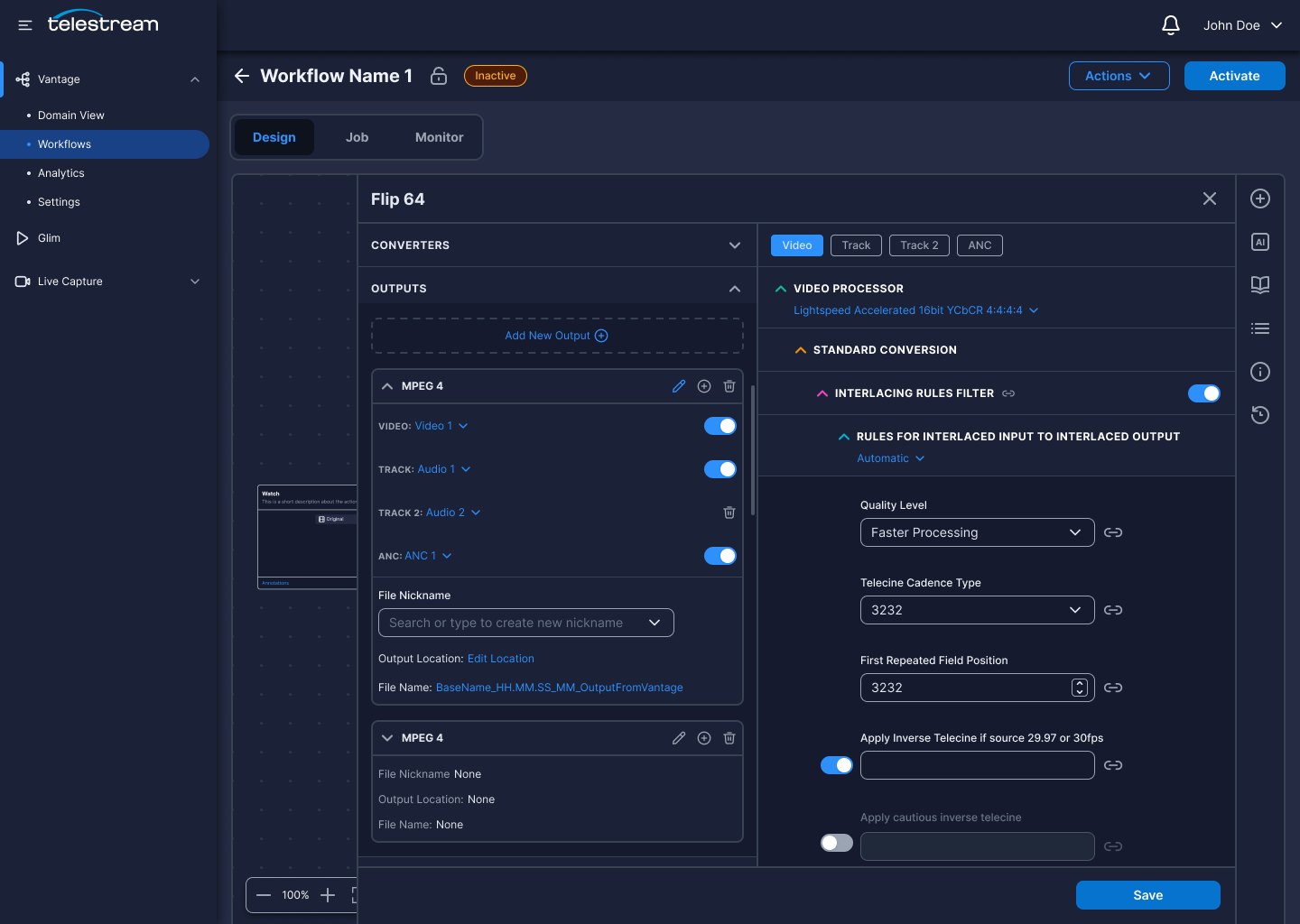Disable the Interlacing Rules Filter toggle

[1204, 393]
